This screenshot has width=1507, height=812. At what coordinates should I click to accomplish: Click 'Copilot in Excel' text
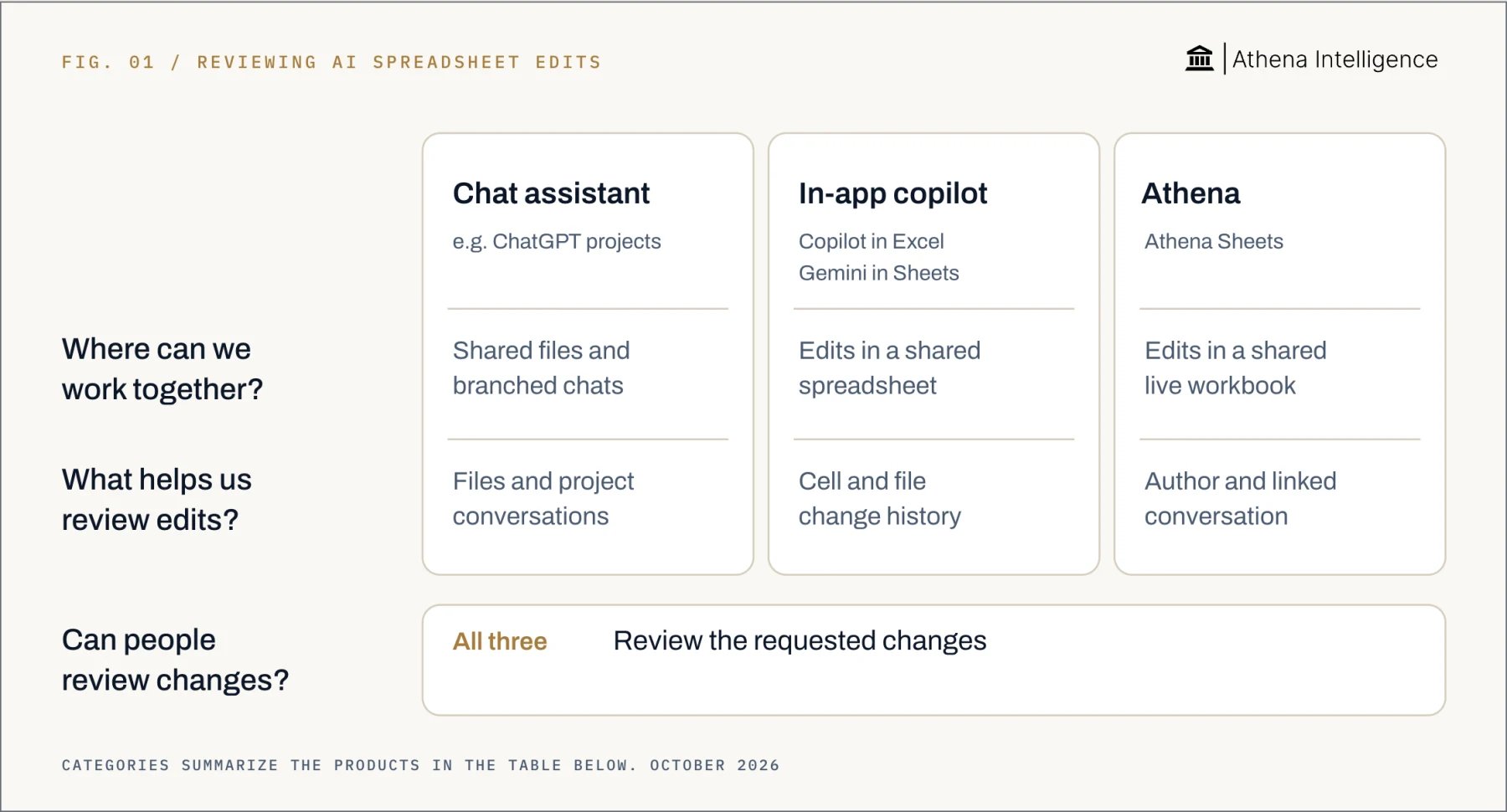pos(871,241)
